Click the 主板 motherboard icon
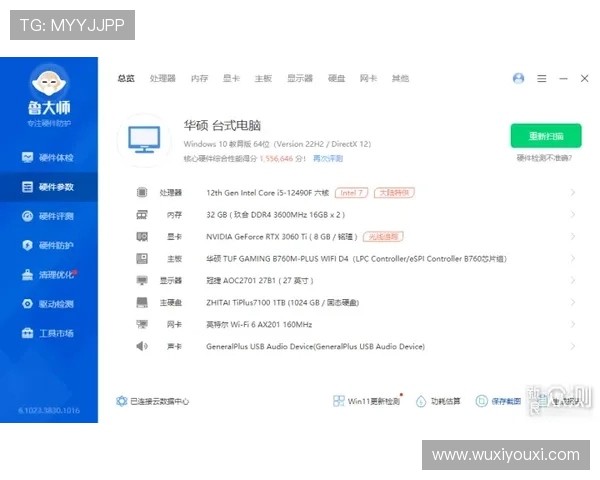The height and width of the screenshot is (480, 600). pyautogui.click(x=142, y=259)
